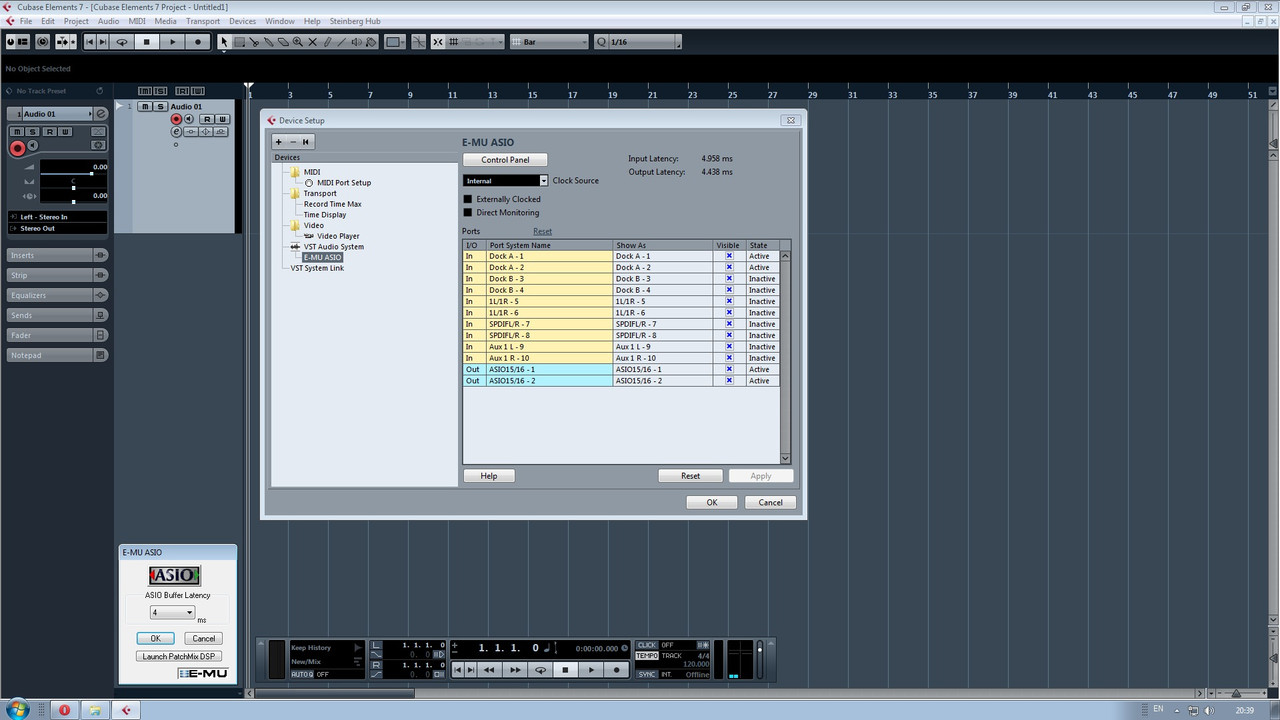This screenshot has height=720, width=1280.
Task: Click the Help button in Device Setup
Action: pyautogui.click(x=489, y=476)
